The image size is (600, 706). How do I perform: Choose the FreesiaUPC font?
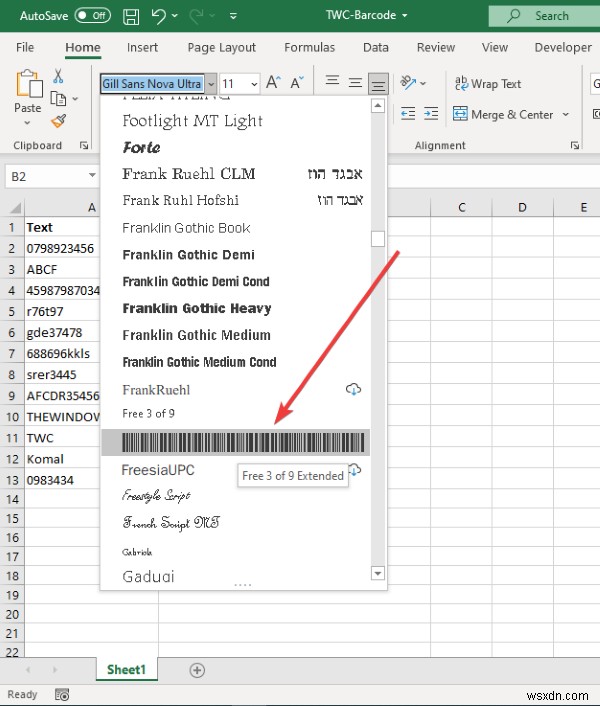coord(158,470)
